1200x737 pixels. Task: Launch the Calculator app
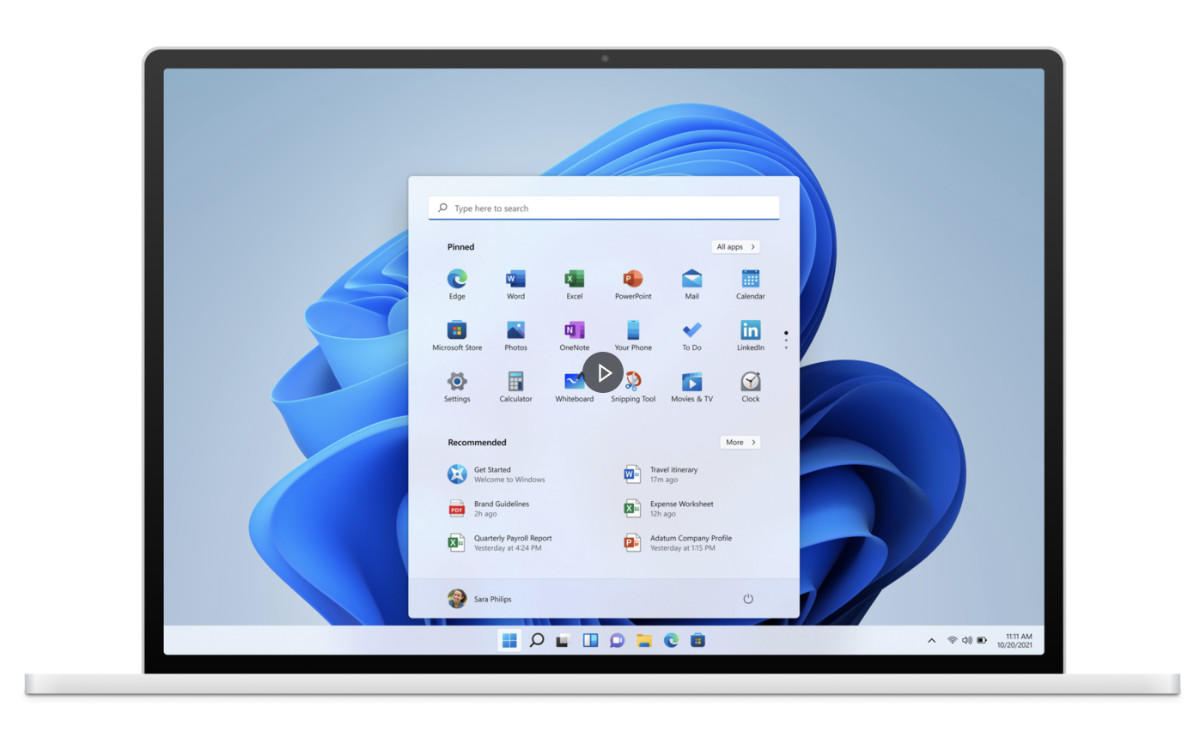click(515, 386)
